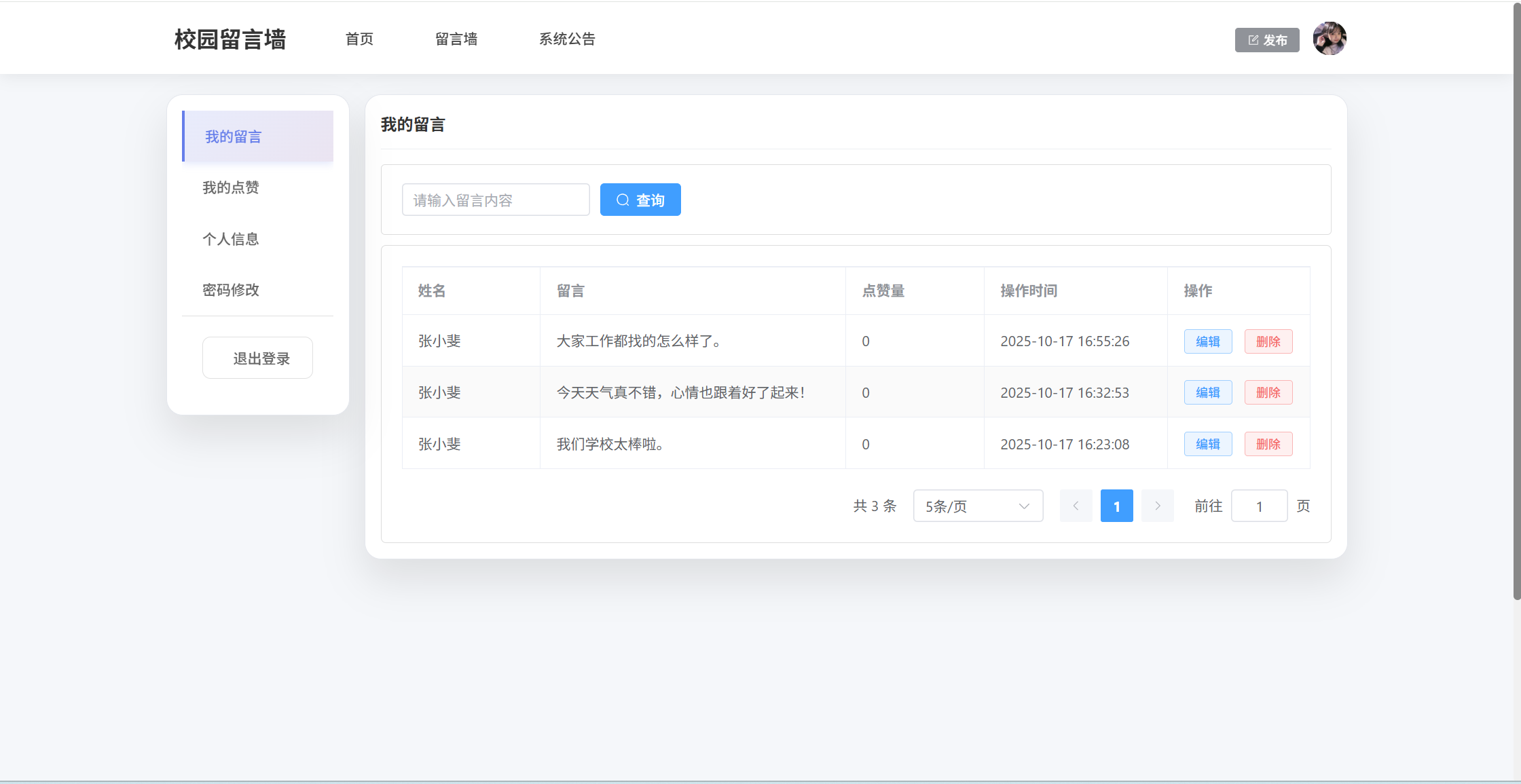This screenshot has height=784, width=1521.
Task: Go to next page arrow in pagination
Action: (1157, 506)
